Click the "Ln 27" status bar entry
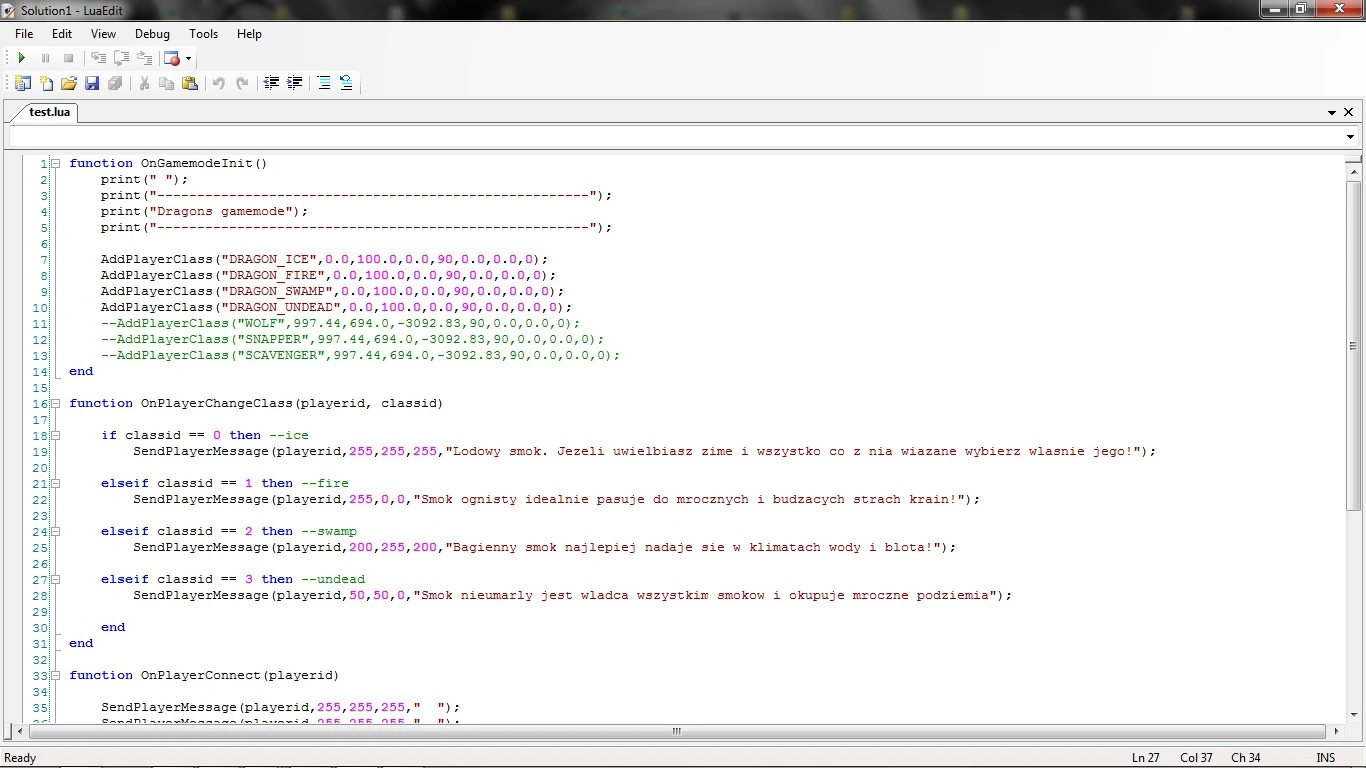Image resolution: width=1366 pixels, height=768 pixels. pyautogui.click(x=1146, y=758)
